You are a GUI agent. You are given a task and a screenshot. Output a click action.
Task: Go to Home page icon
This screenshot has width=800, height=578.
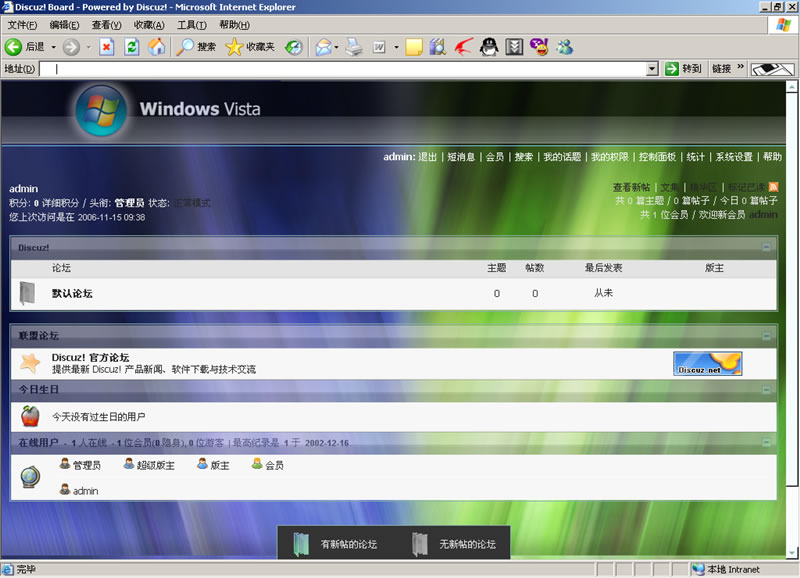(x=157, y=47)
